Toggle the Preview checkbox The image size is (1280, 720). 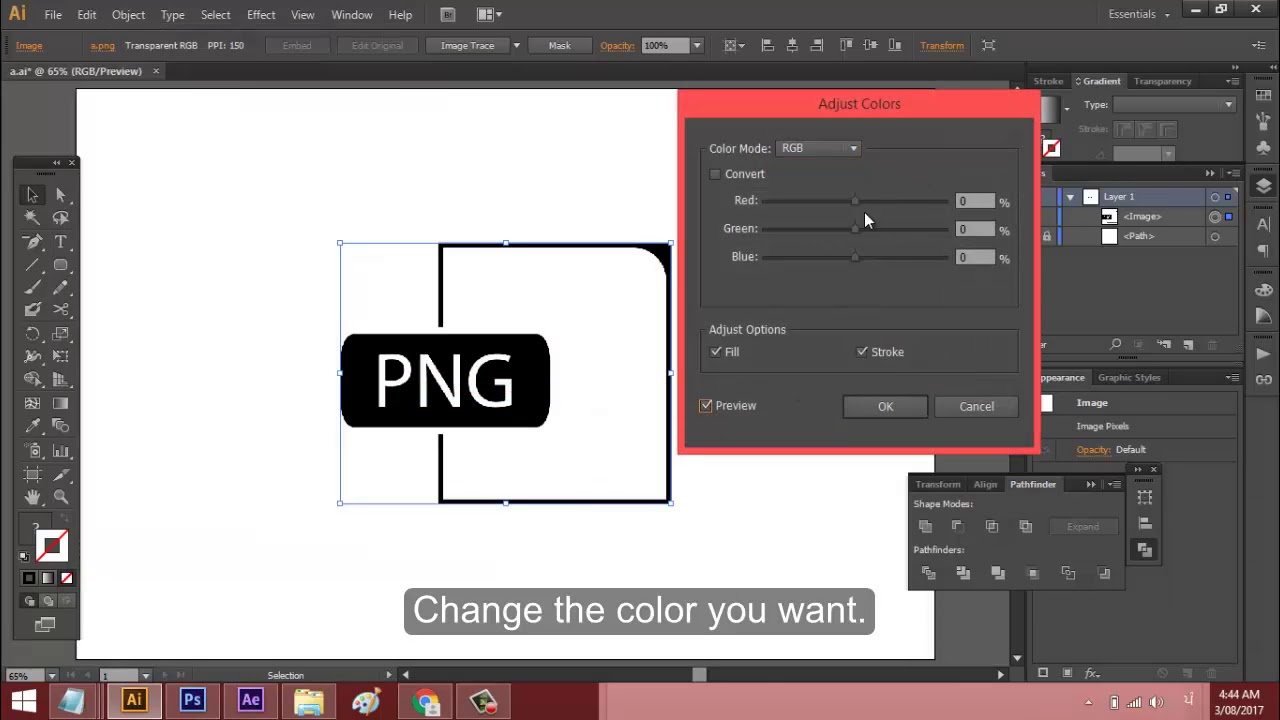(706, 405)
